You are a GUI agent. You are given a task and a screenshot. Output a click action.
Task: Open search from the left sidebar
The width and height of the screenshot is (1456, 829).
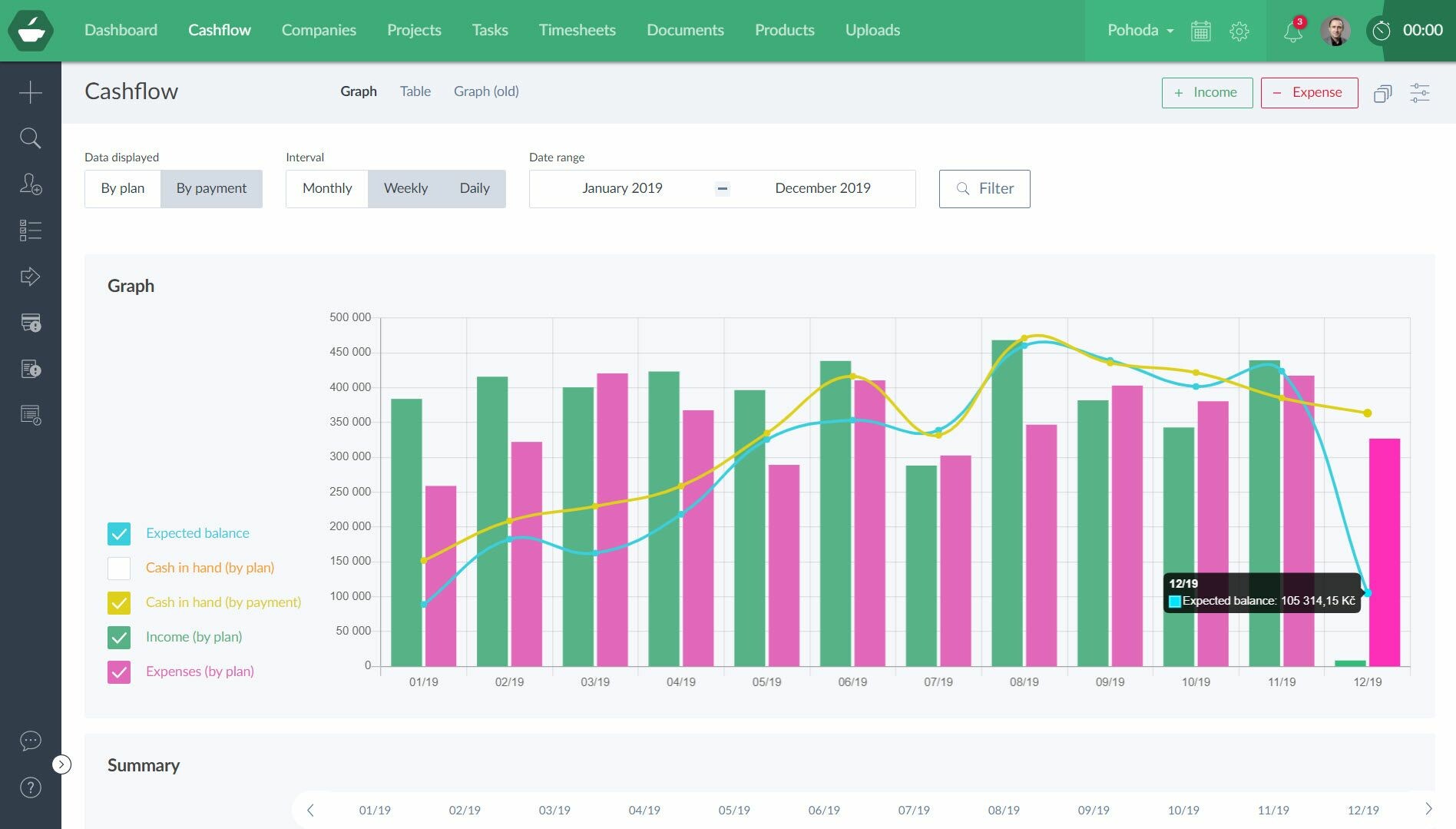(x=30, y=138)
